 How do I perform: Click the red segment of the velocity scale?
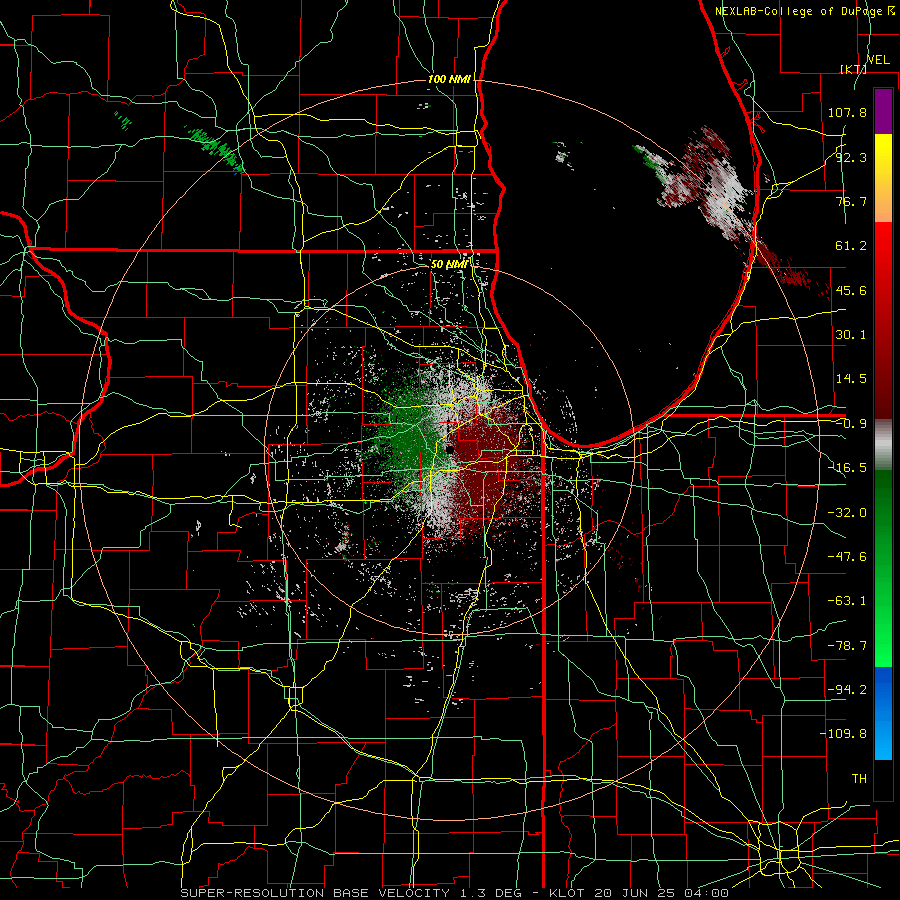[883, 320]
